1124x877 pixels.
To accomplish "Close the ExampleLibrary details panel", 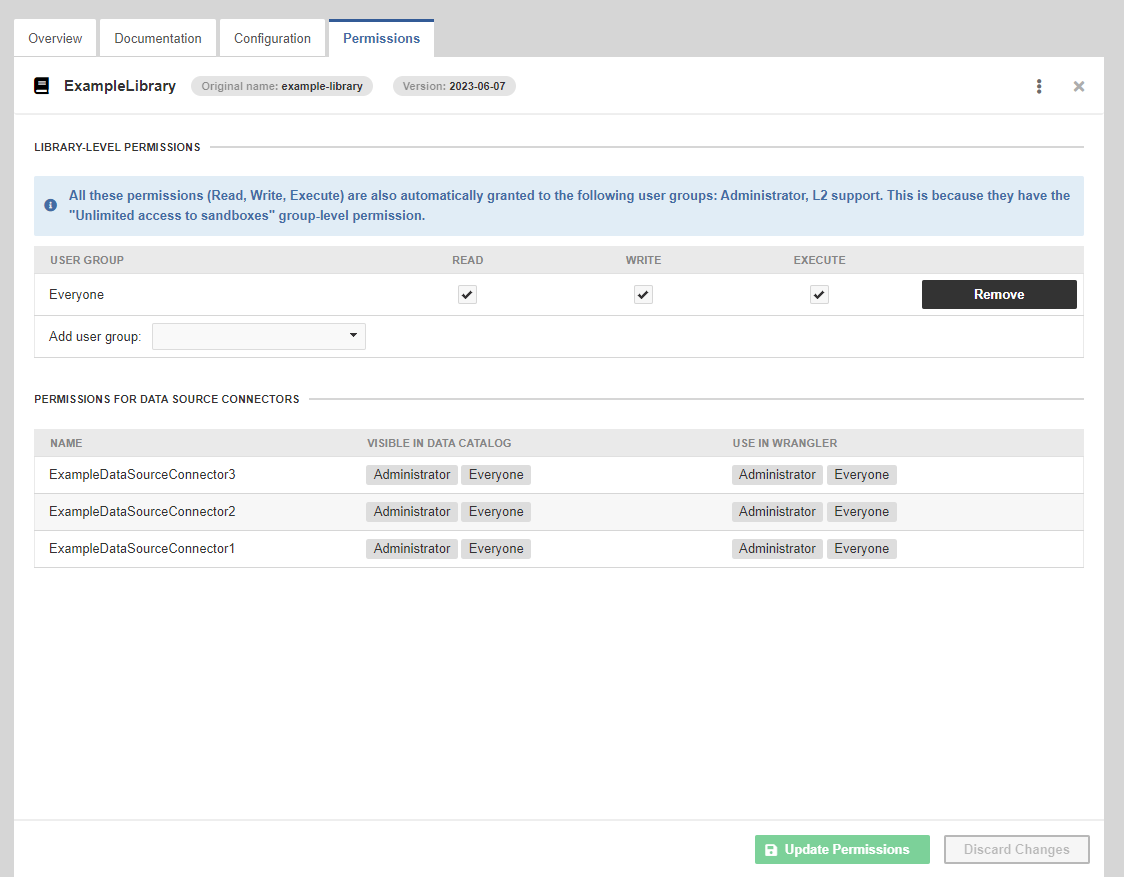I will point(1078,86).
